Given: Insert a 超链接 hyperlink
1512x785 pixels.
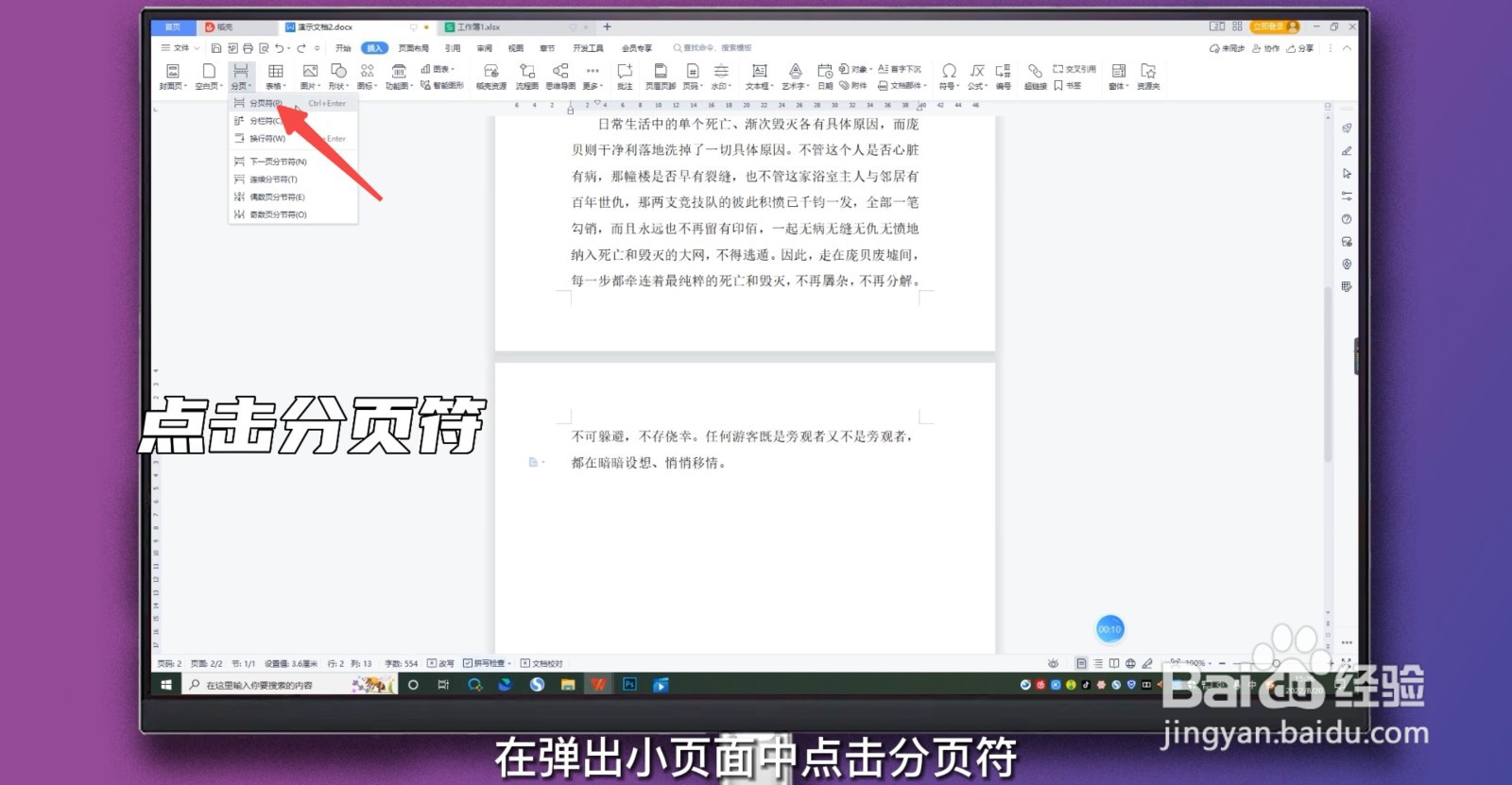Looking at the screenshot, I should (1036, 77).
